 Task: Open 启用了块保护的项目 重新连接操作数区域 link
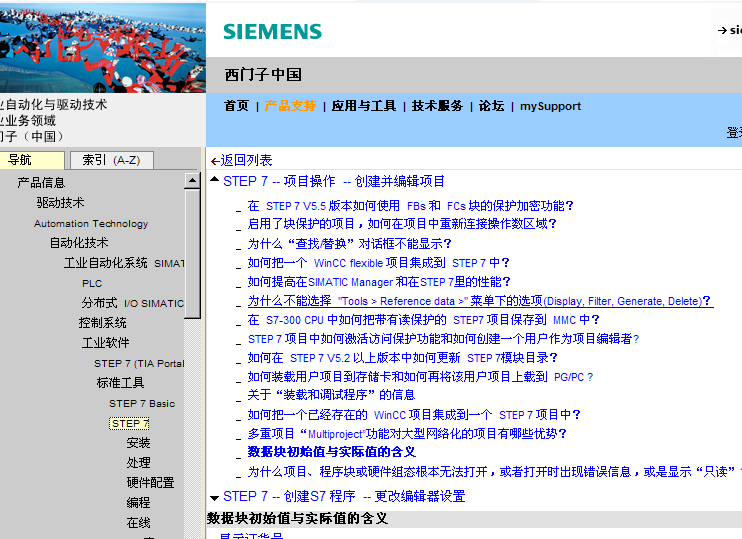pyautogui.click(x=402, y=224)
